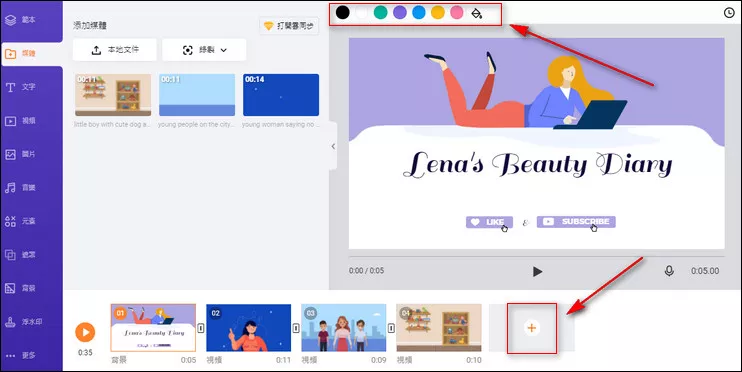Click the 0:00 / 0:05 time readout
742x372 pixels.
[x=366, y=271]
